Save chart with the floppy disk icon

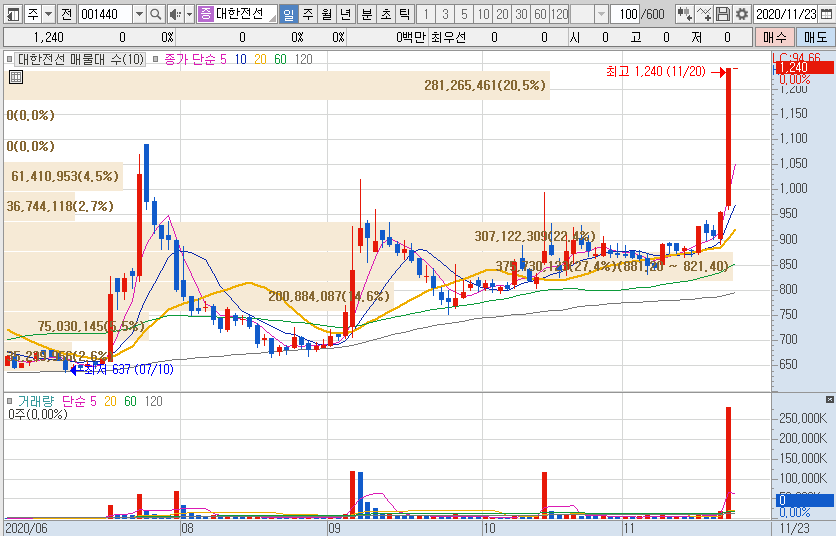tap(722, 14)
